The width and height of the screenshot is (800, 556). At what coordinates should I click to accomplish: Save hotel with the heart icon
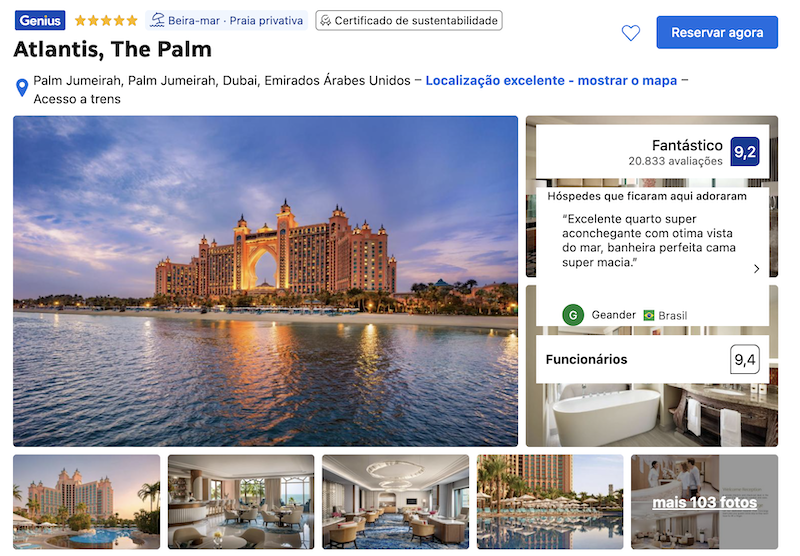pos(631,33)
